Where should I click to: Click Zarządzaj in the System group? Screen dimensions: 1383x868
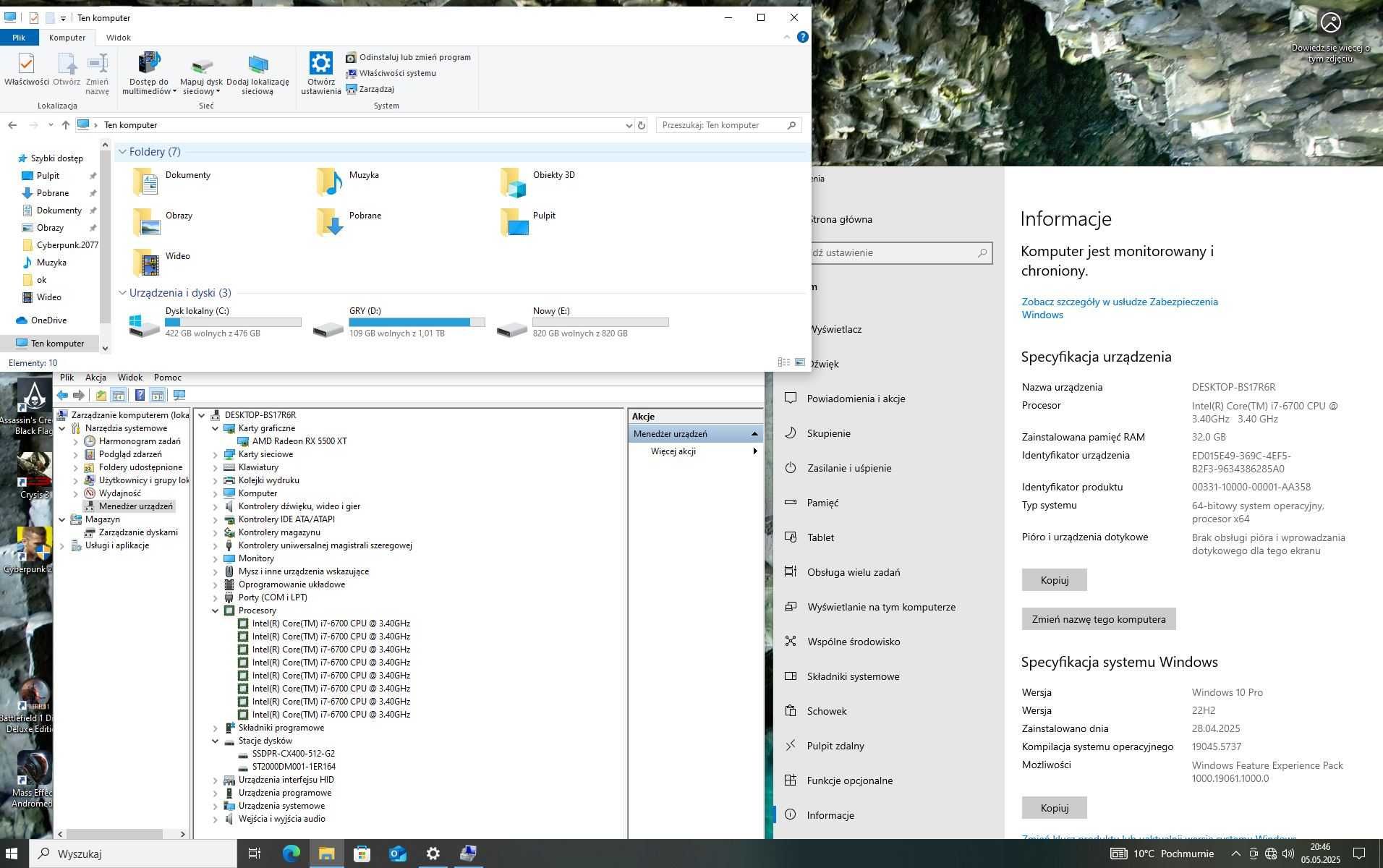point(370,89)
